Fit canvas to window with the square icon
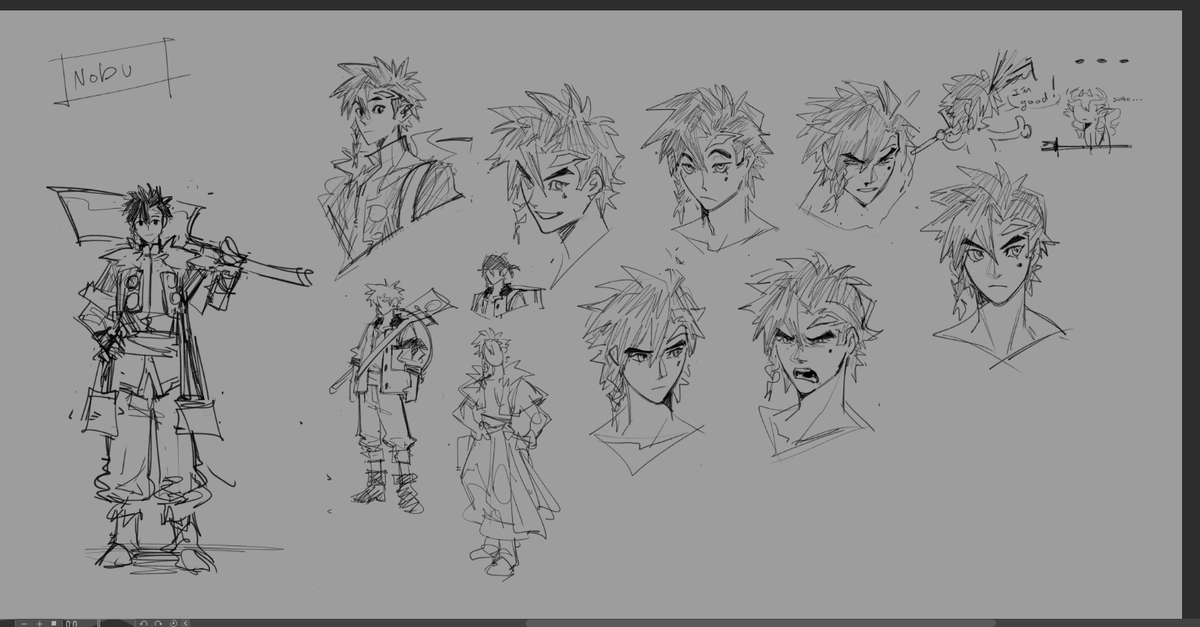This screenshot has width=1200, height=627. (x=54, y=623)
